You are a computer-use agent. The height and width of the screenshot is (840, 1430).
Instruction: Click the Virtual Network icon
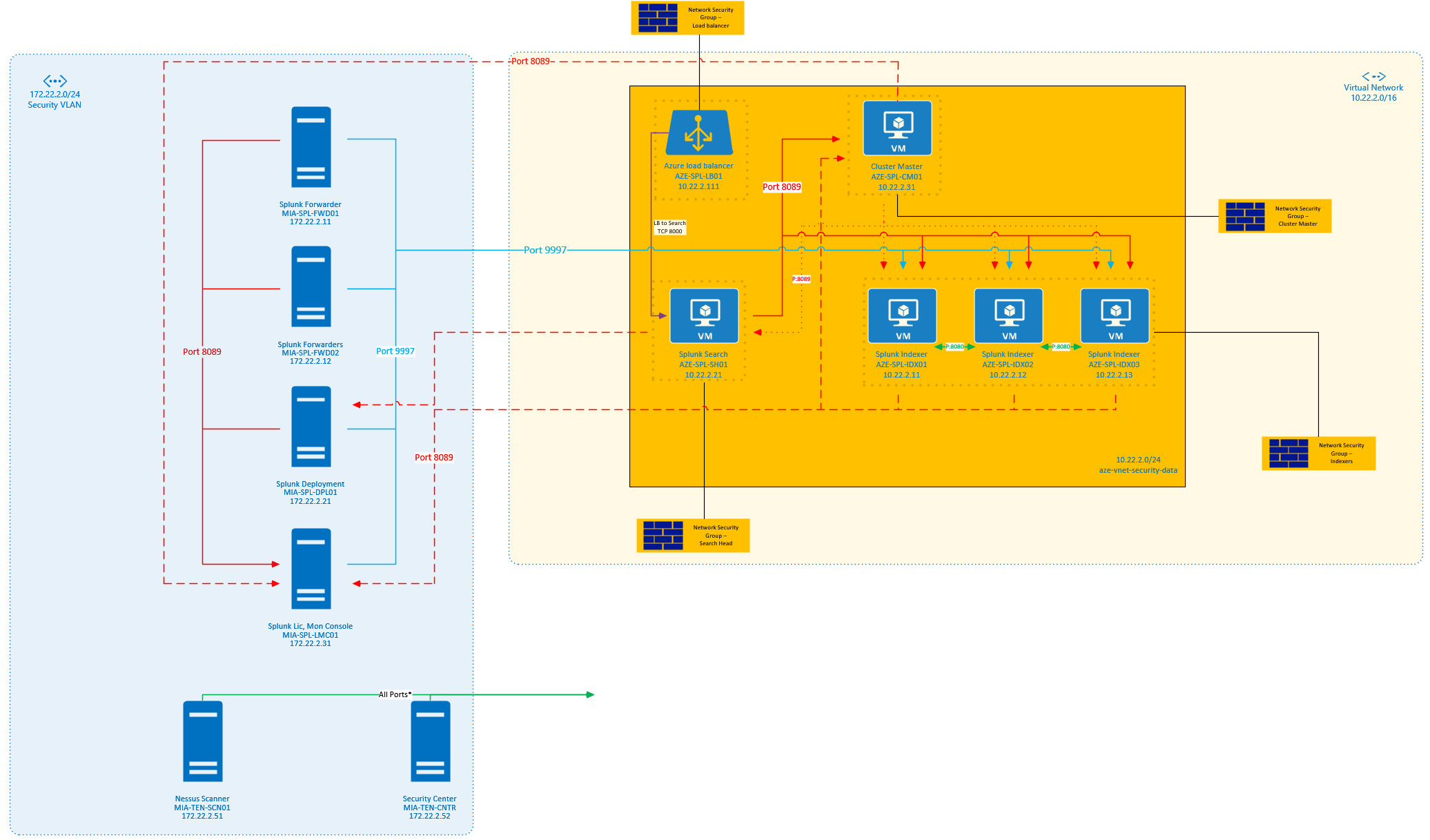tap(1373, 77)
